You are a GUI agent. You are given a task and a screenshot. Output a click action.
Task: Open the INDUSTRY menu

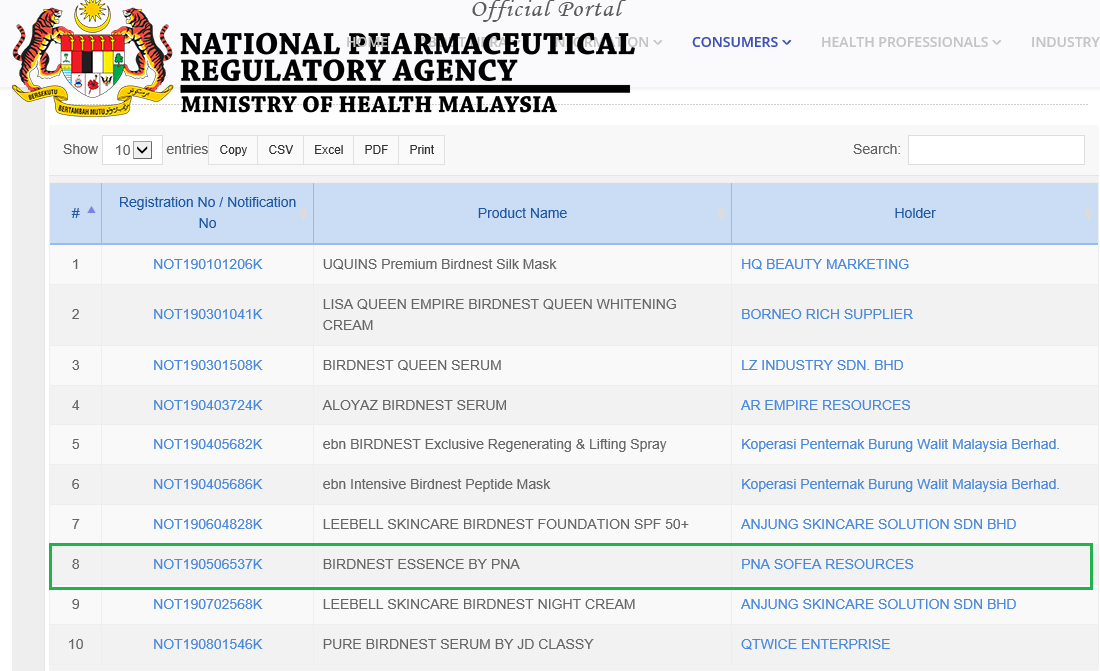coord(1065,42)
